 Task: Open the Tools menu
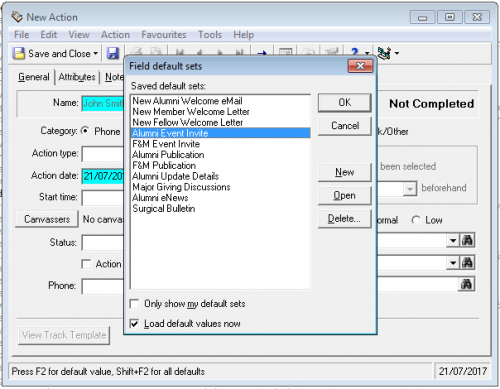(x=210, y=35)
